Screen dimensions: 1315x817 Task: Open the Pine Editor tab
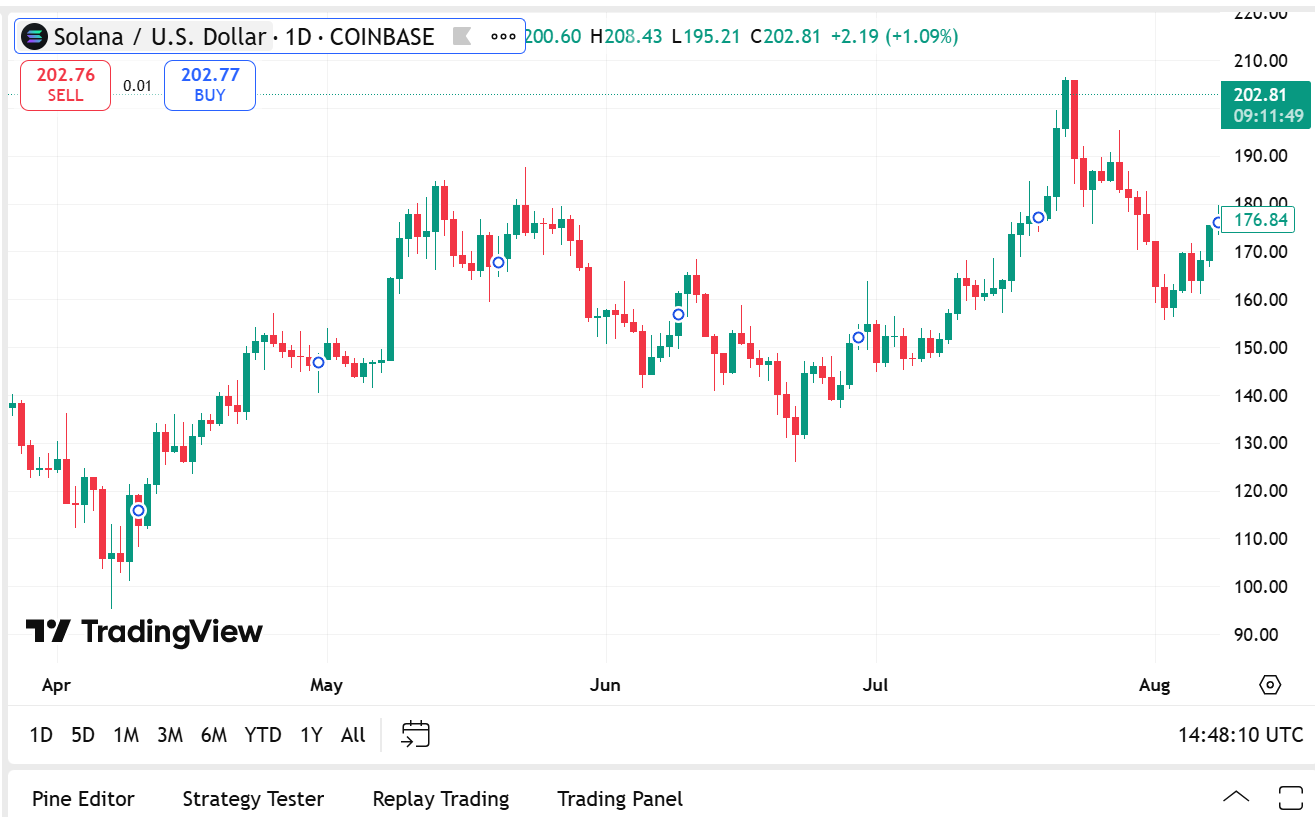point(83,799)
